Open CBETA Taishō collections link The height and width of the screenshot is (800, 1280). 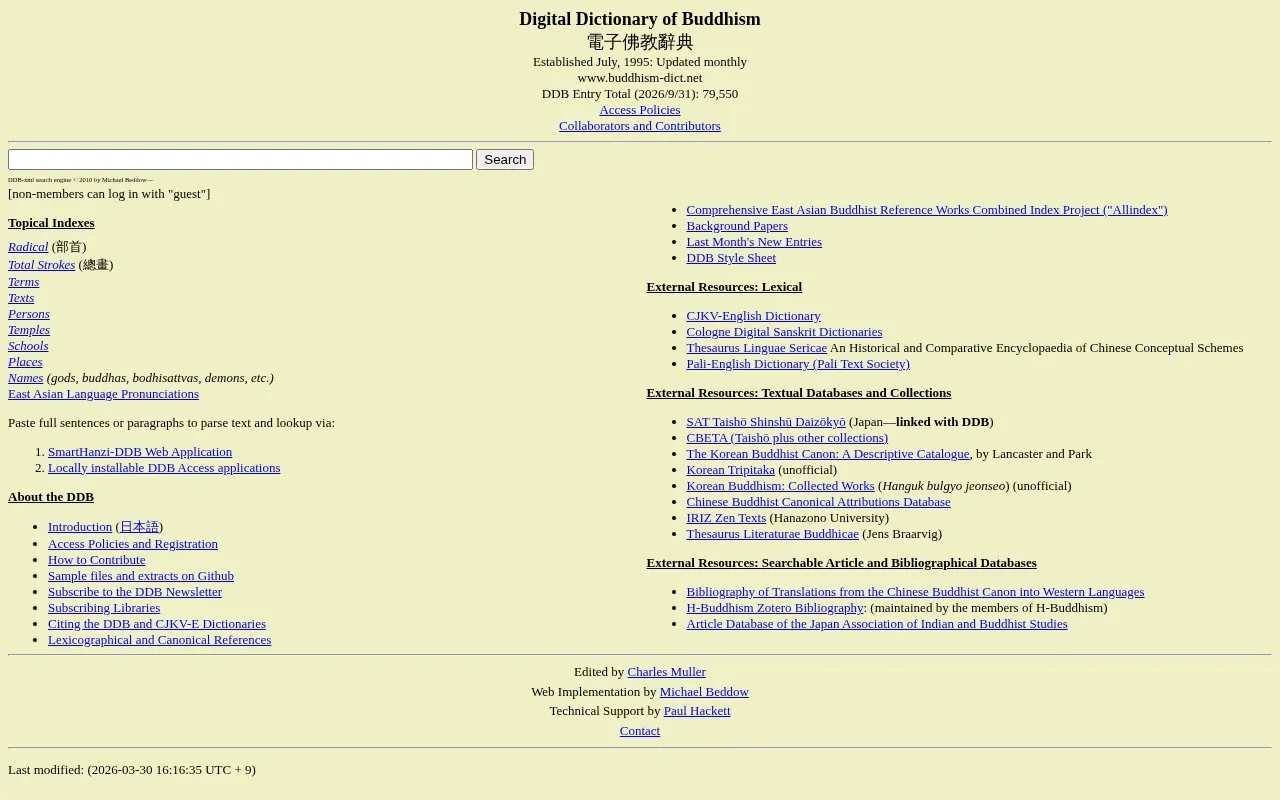click(x=787, y=438)
